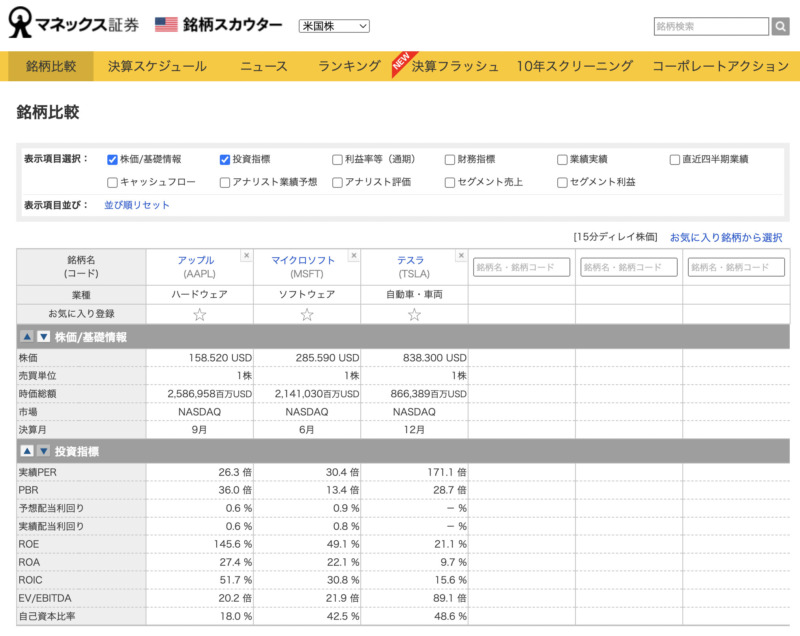Add Apple to favorites with the star

[x=199, y=314]
